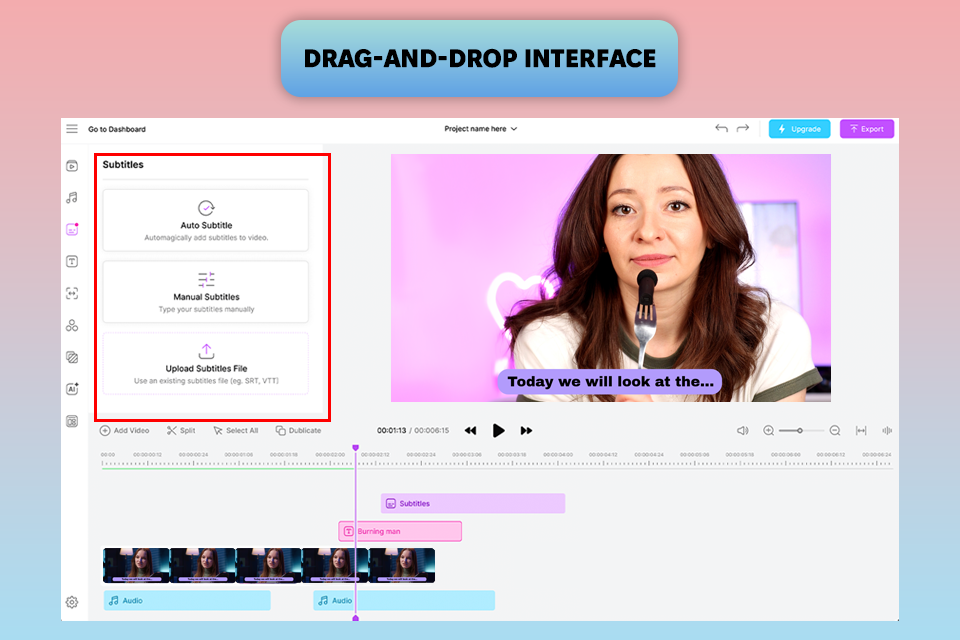Zoom out of the timeline

pos(834,431)
